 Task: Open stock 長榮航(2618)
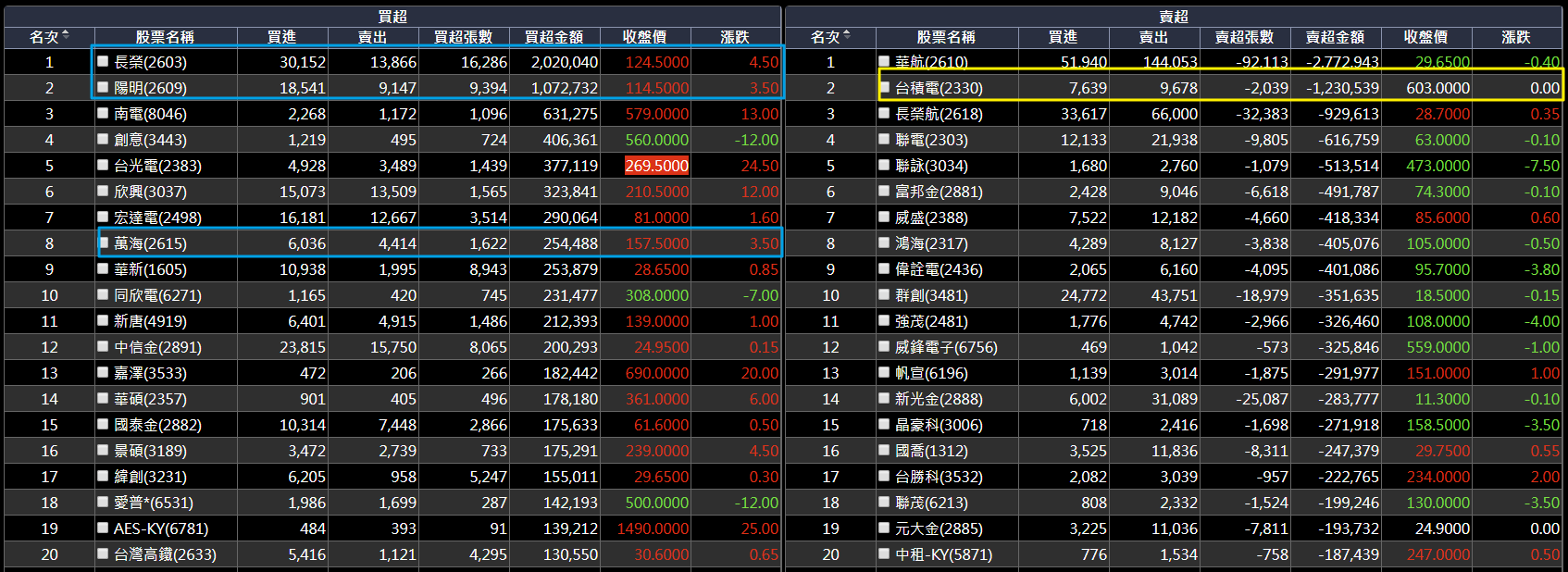click(939, 114)
